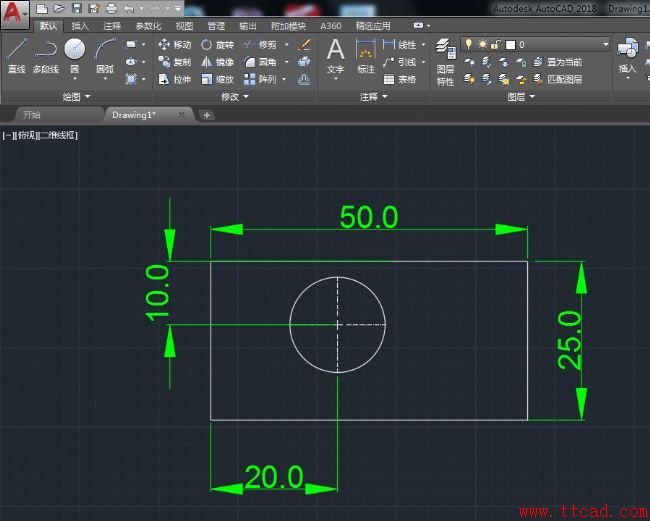Click the Explode tool icon
650x521 pixels.
pyautogui.click(x=304, y=62)
